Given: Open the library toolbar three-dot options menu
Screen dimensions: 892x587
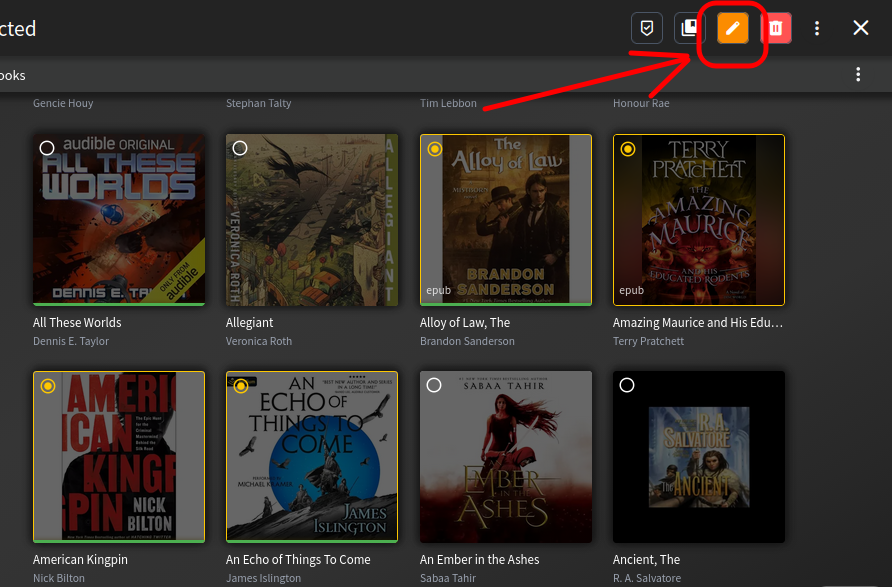Looking at the screenshot, I should (x=858, y=75).
